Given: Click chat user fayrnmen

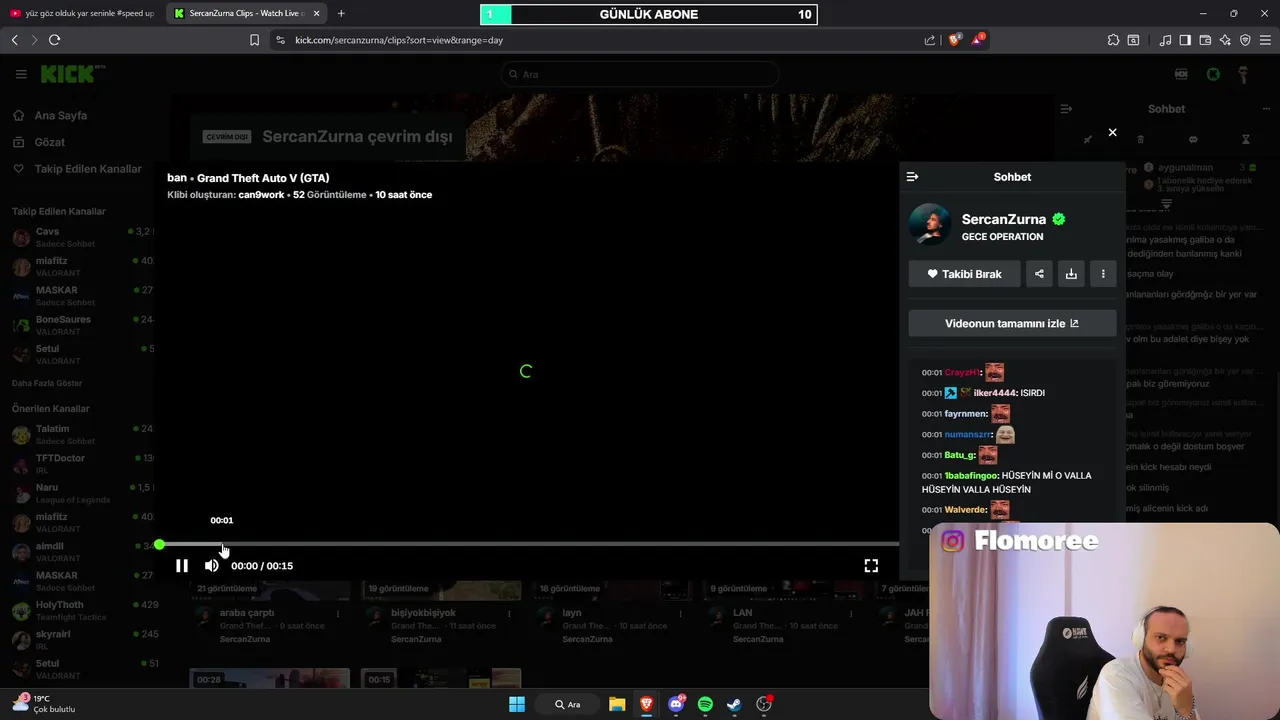Looking at the screenshot, I should point(966,414).
